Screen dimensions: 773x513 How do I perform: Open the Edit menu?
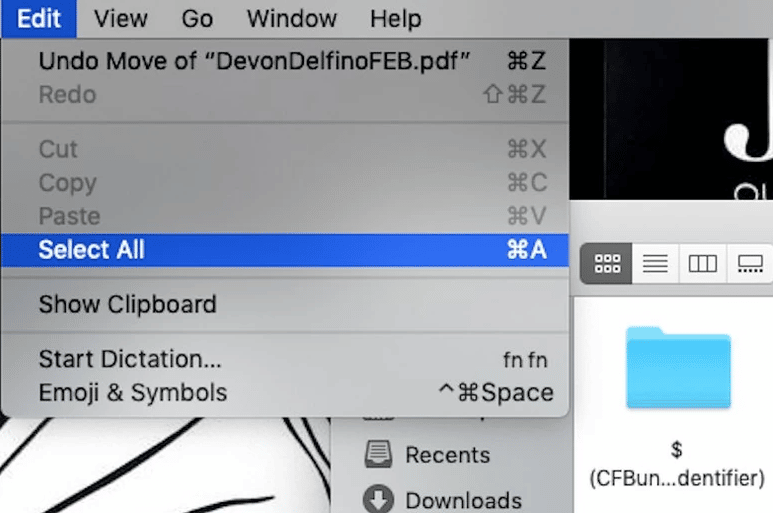(39, 18)
